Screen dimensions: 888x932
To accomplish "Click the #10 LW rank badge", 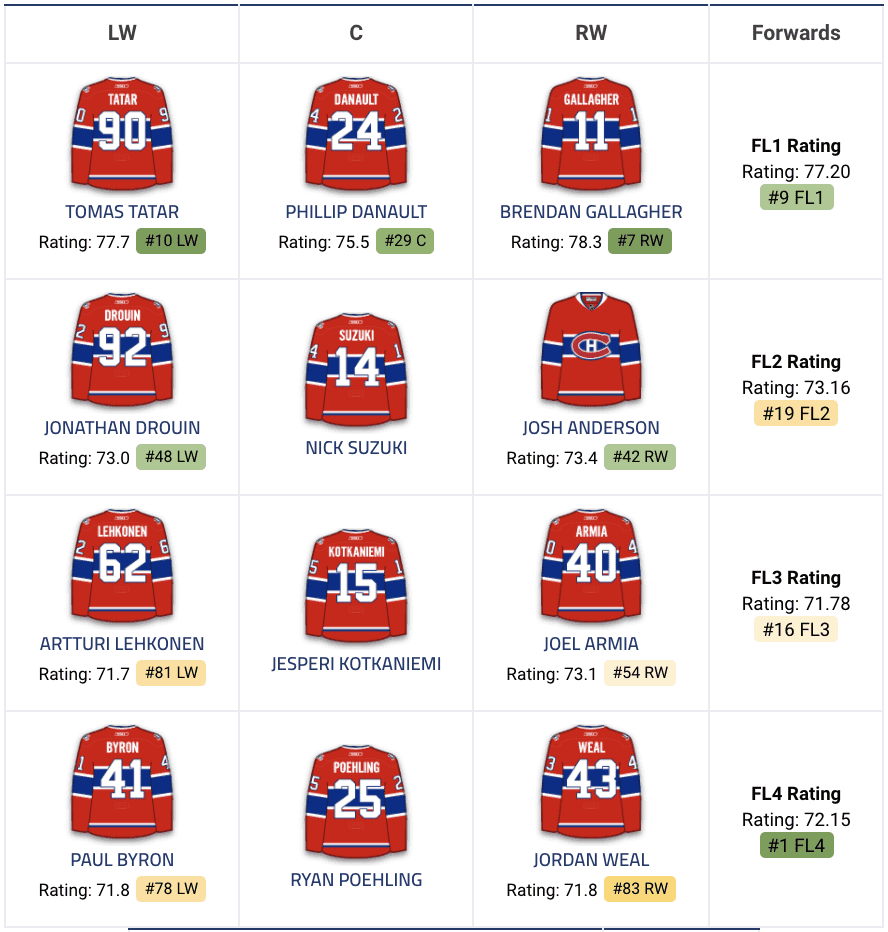I will [171, 241].
